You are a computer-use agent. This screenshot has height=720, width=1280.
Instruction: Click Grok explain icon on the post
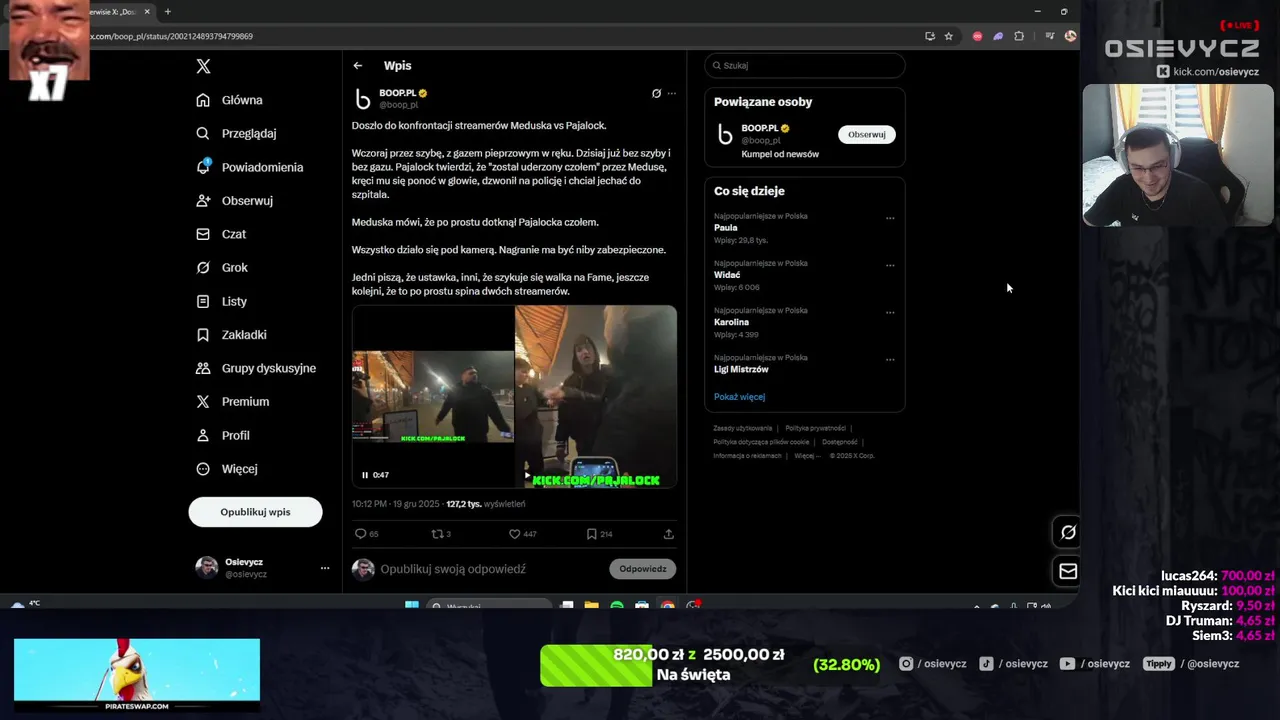(x=656, y=93)
